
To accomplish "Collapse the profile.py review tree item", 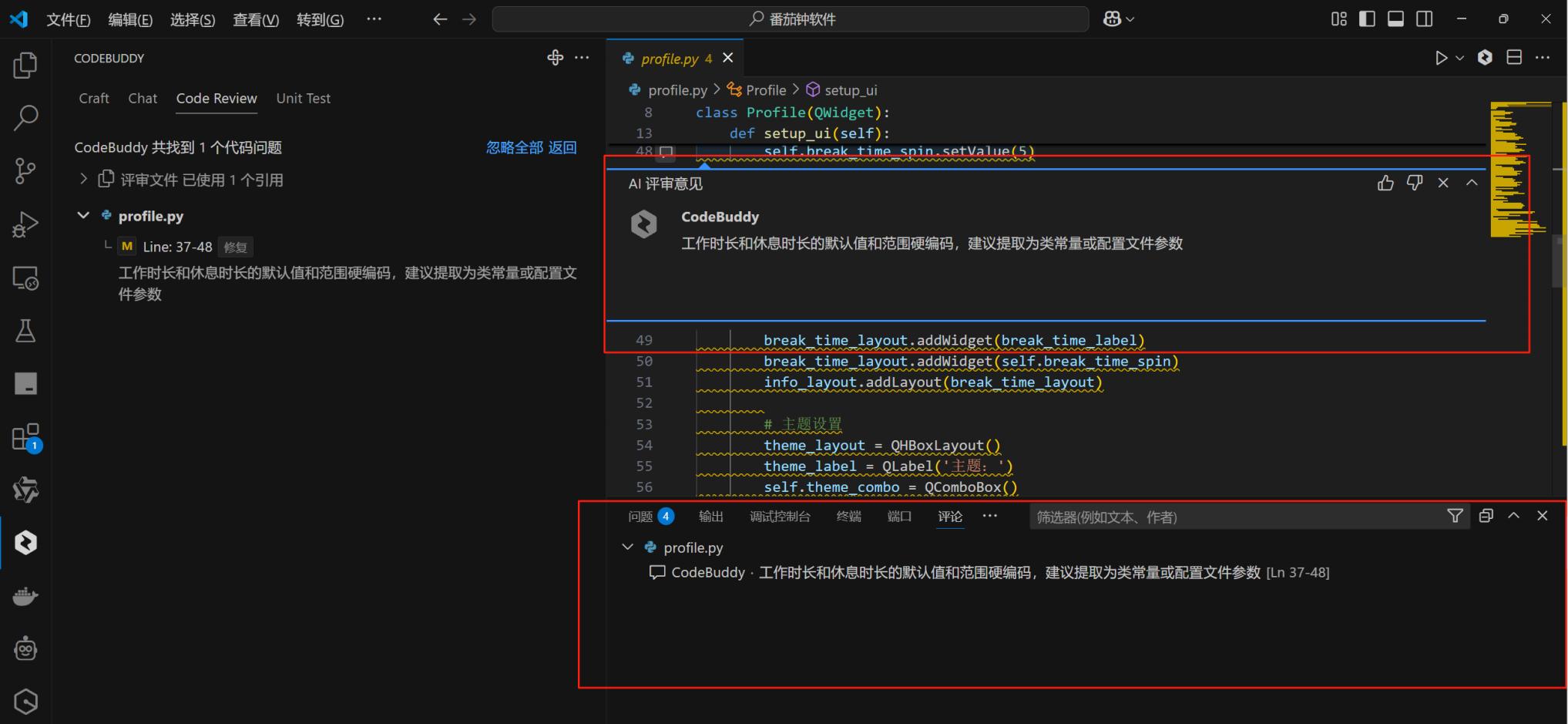I will (83, 215).
